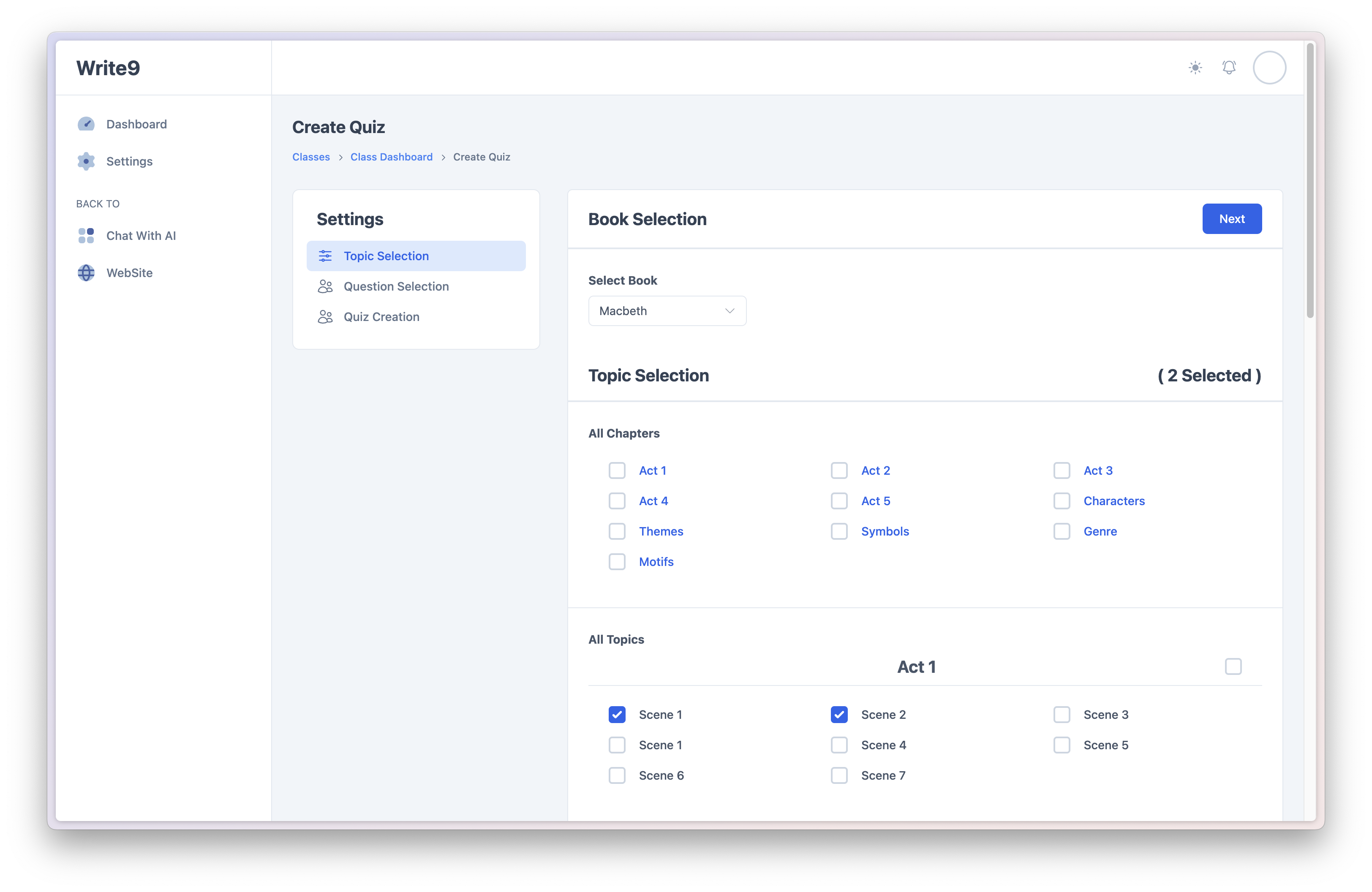
Task: Toggle the select-all checkbox for Act 1
Action: point(1233,667)
